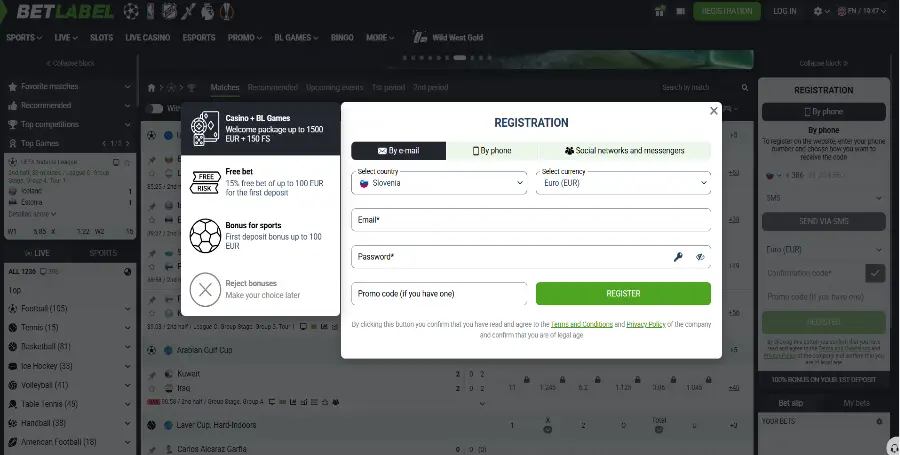The width and height of the screenshot is (900, 455).
Task: Click the password key generator icon
Action: (x=678, y=257)
